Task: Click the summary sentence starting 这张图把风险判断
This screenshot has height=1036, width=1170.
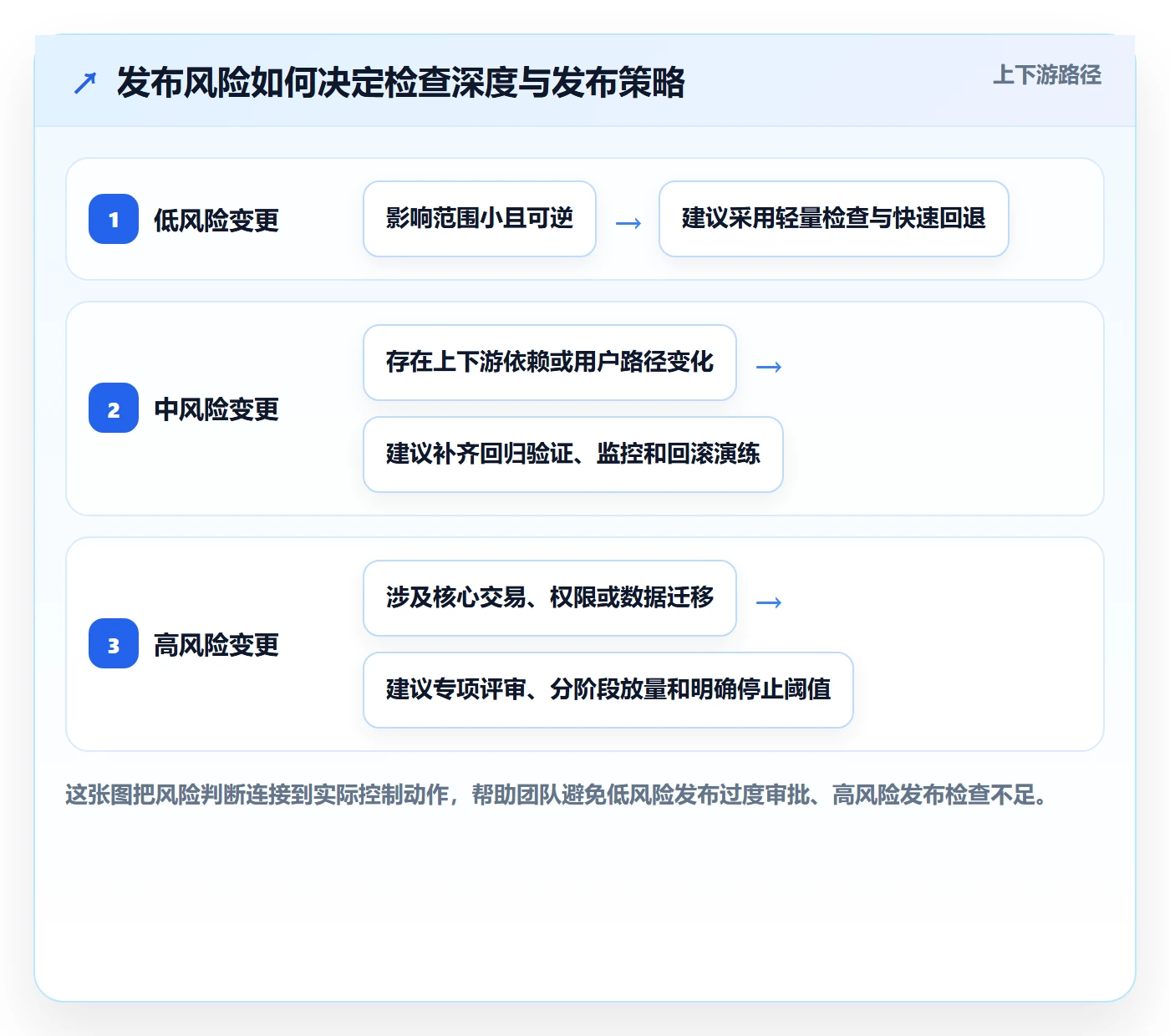Action: 557,795
